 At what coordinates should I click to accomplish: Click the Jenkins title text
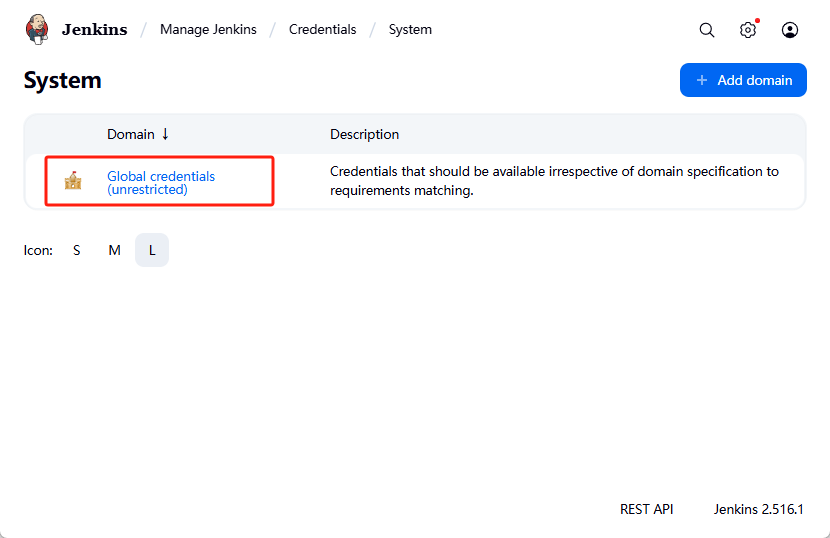point(94,29)
